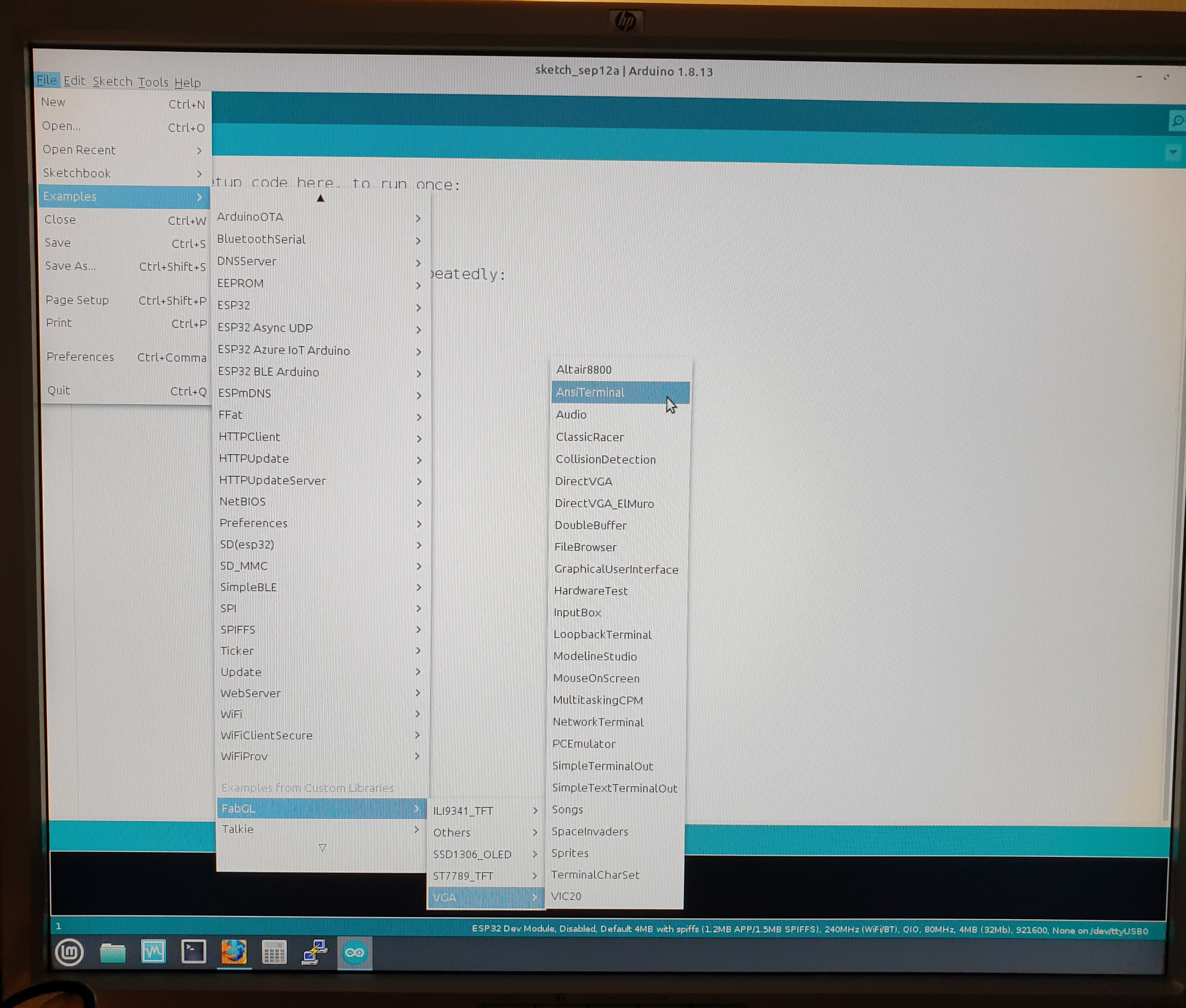
Task: Quit Arduino via the File menu
Action: [x=127, y=391]
